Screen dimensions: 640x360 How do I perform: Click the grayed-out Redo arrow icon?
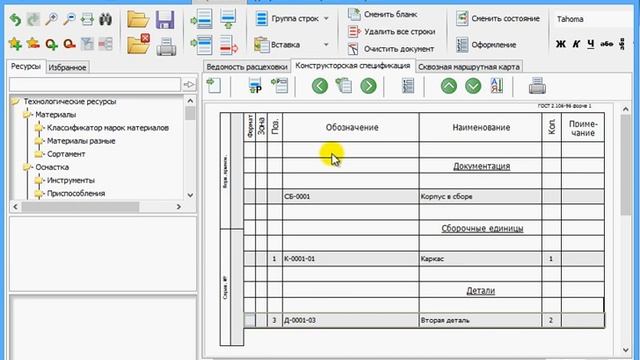pos(33,20)
